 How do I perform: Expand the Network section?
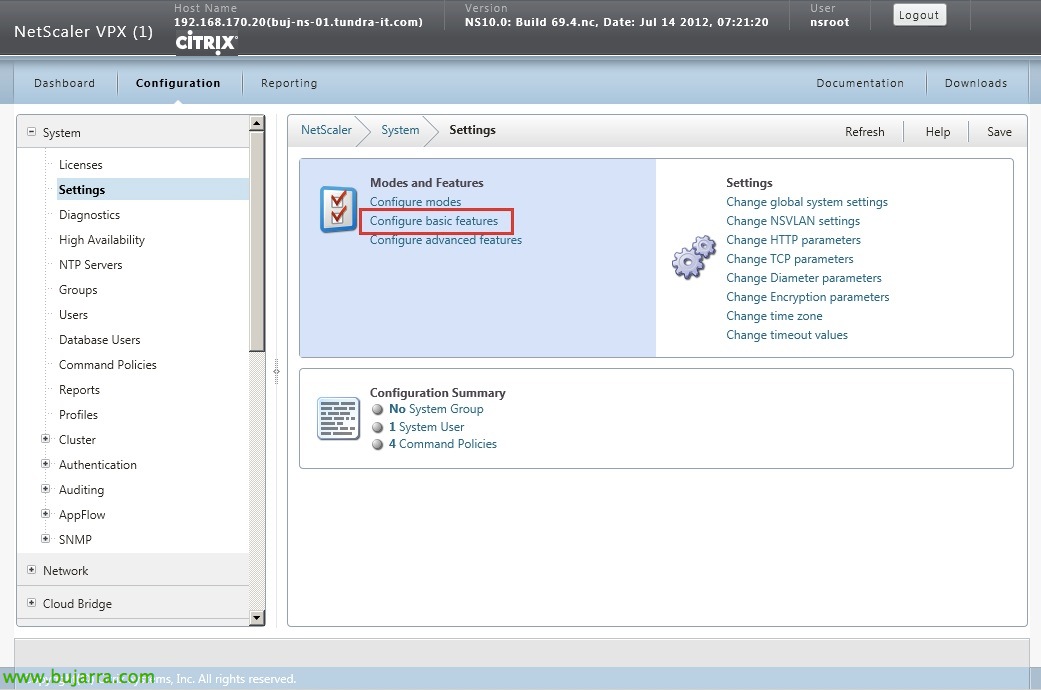click(31, 570)
